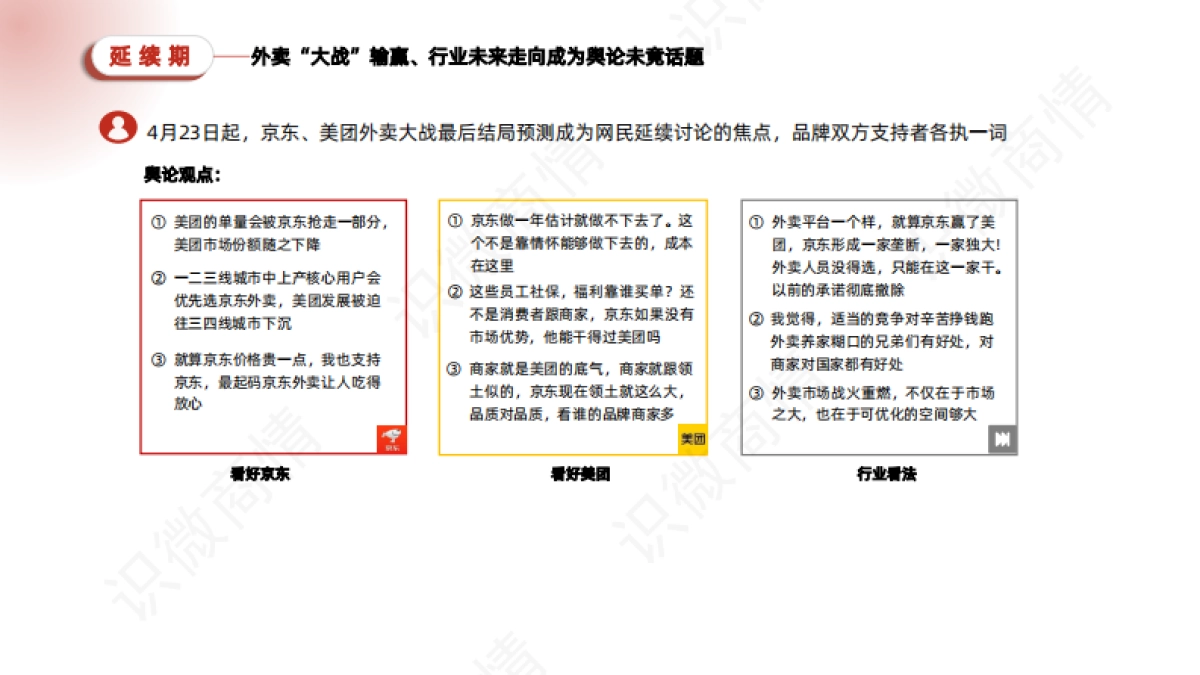Screen dimensions: 1200x675
Task: Click the gray industry icon in the third box
Action: point(1002,438)
